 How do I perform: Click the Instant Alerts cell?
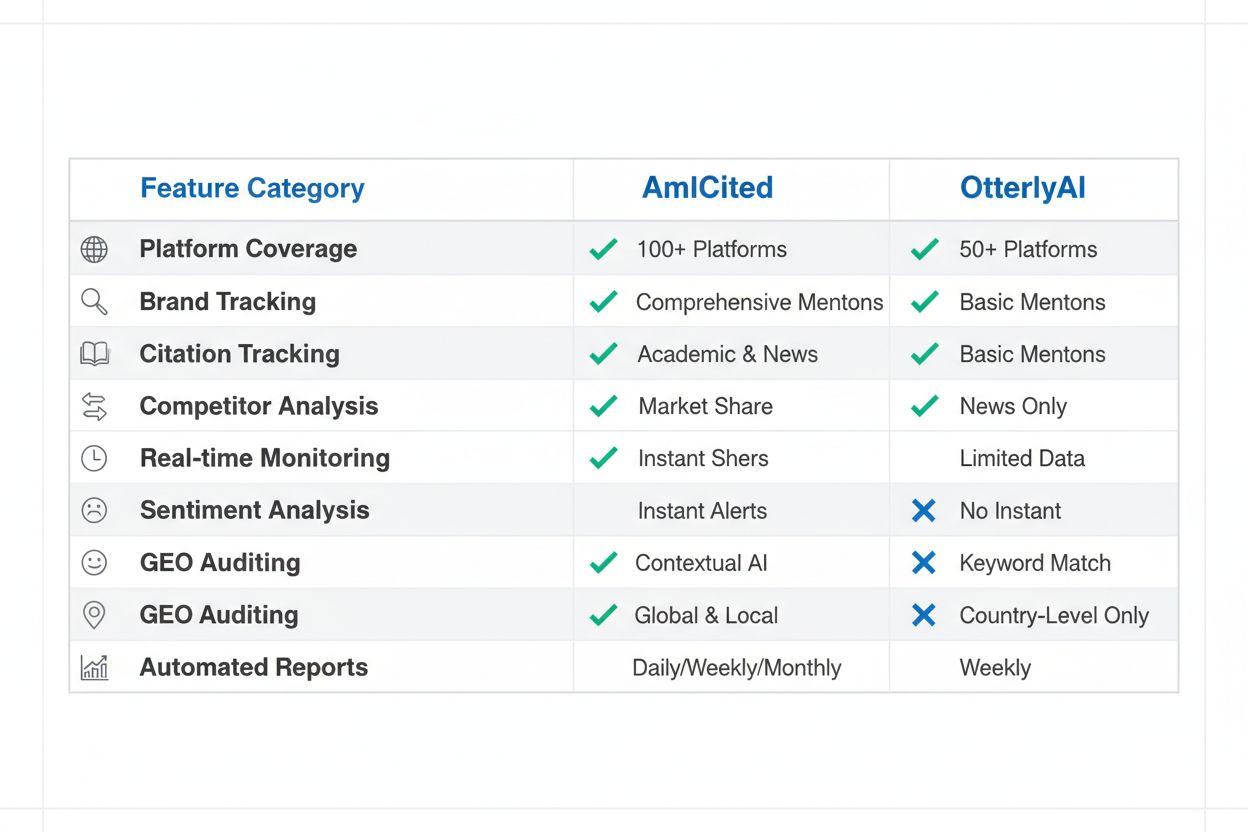coord(702,509)
